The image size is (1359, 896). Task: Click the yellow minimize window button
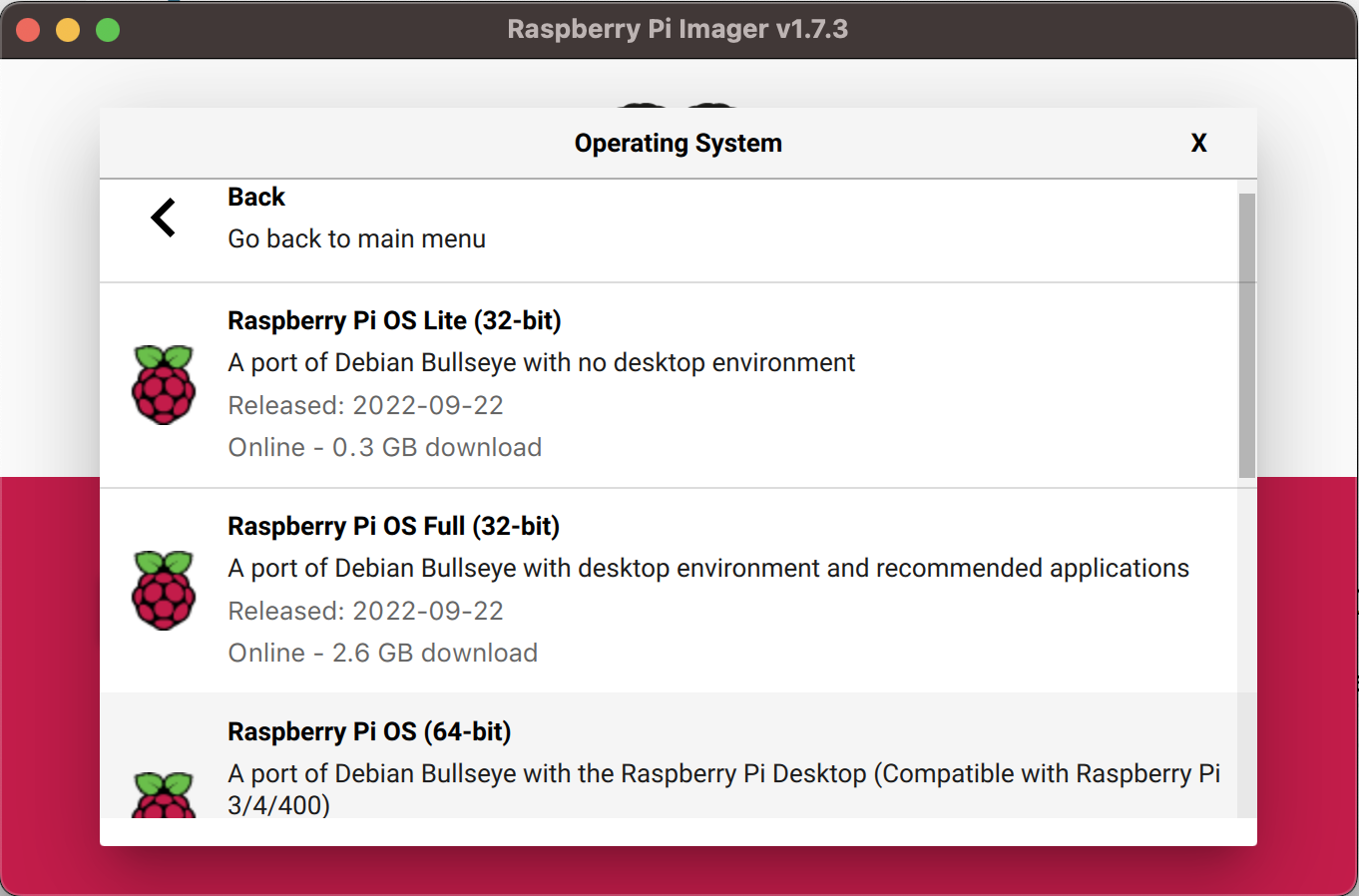pos(68,30)
